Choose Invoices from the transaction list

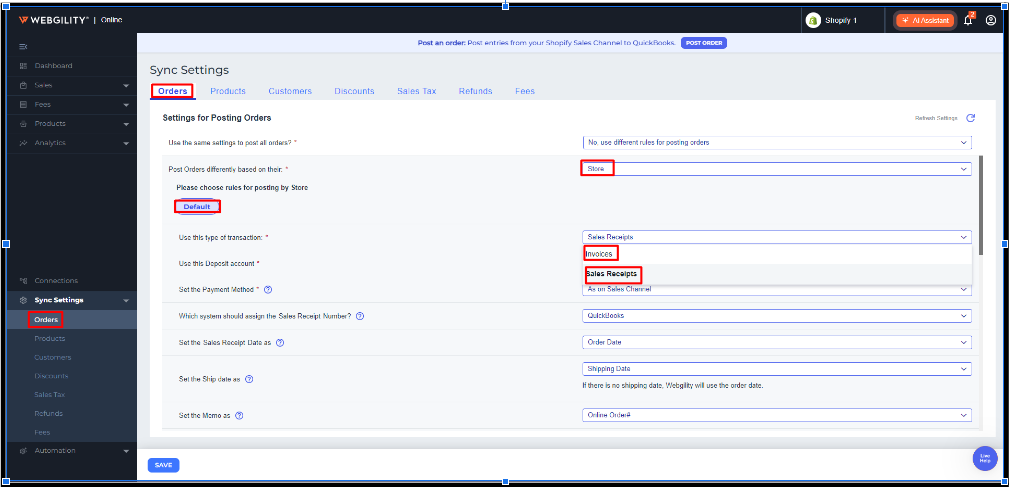point(777,254)
